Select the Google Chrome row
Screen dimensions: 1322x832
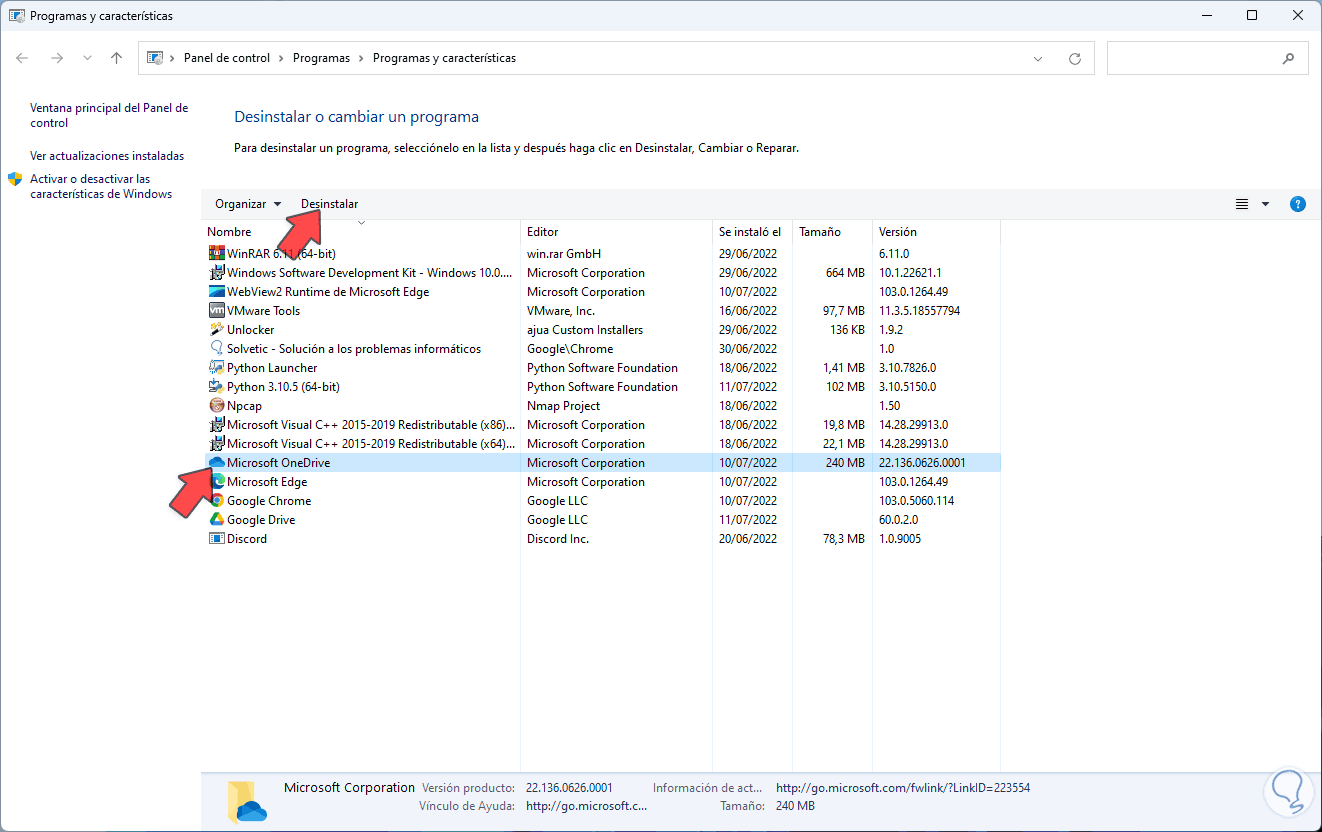pyautogui.click(x=601, y=501)
